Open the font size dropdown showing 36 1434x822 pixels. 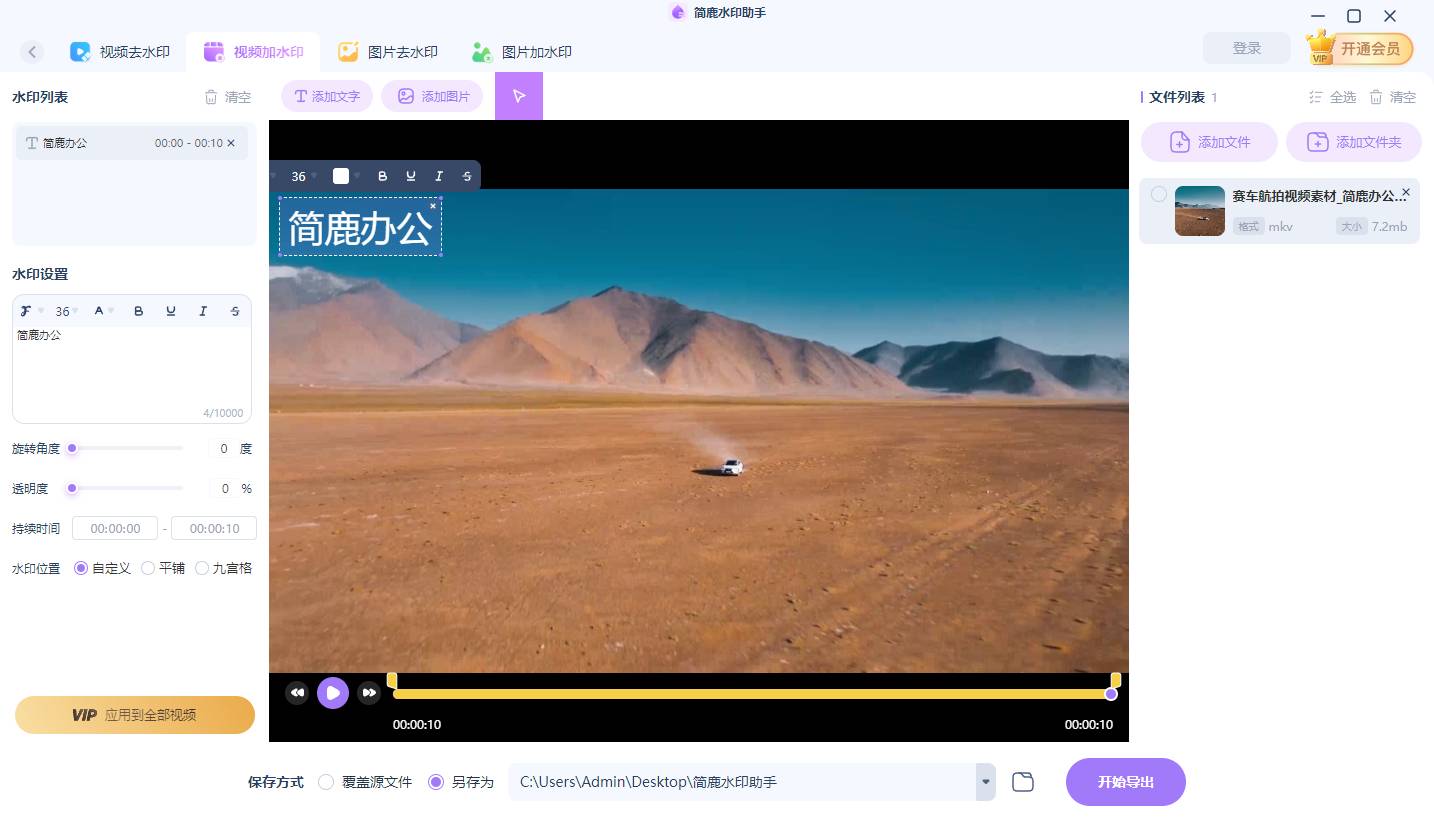pyautogui.click(x=64, y=311)
